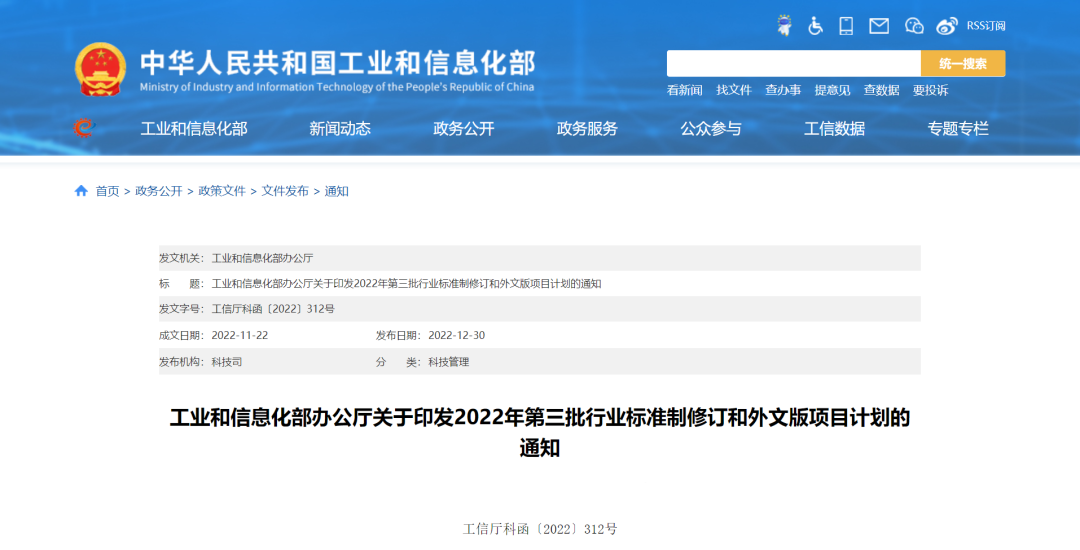Open the robot assistant icon
The height and width of the screenshot is (550, 1080).
[785, 26]
